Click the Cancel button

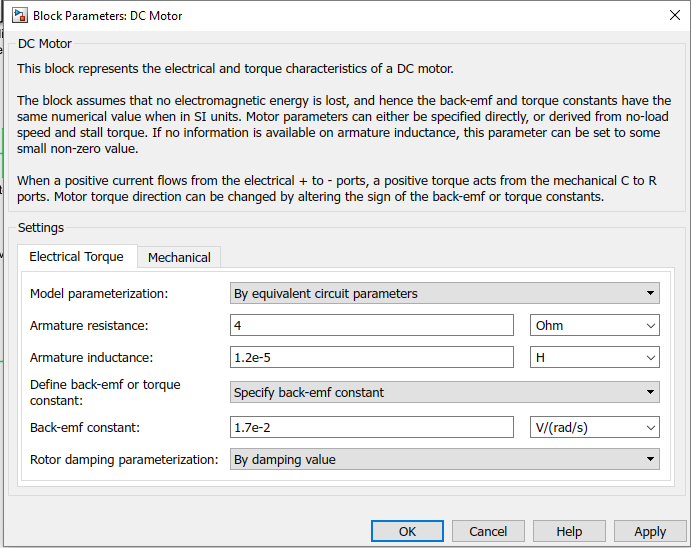coord(488,531)
